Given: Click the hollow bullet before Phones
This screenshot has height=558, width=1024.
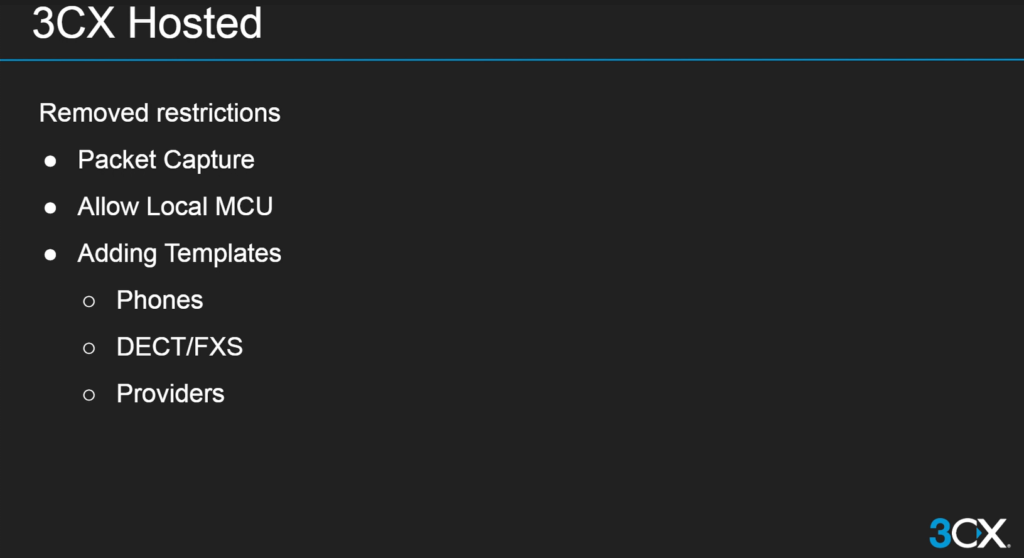Looking at the screenshot, I should (89, 301).
